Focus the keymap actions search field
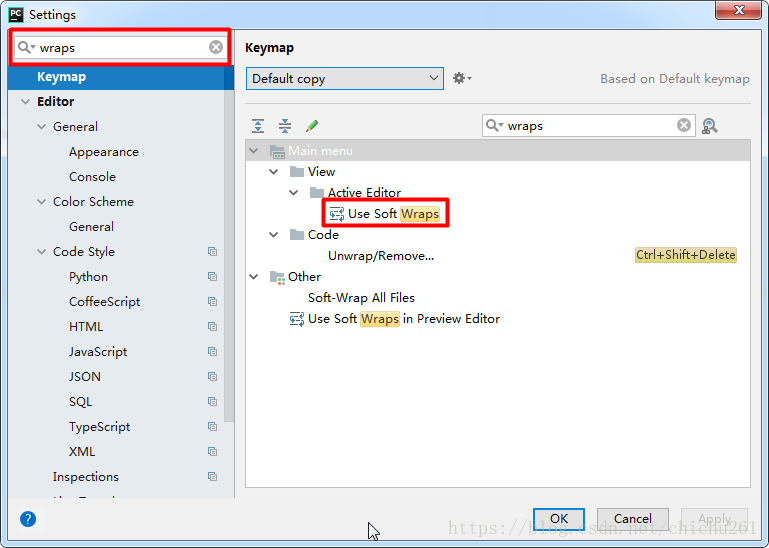This screenshot has height=548, width=769. (x=591, y=126)
